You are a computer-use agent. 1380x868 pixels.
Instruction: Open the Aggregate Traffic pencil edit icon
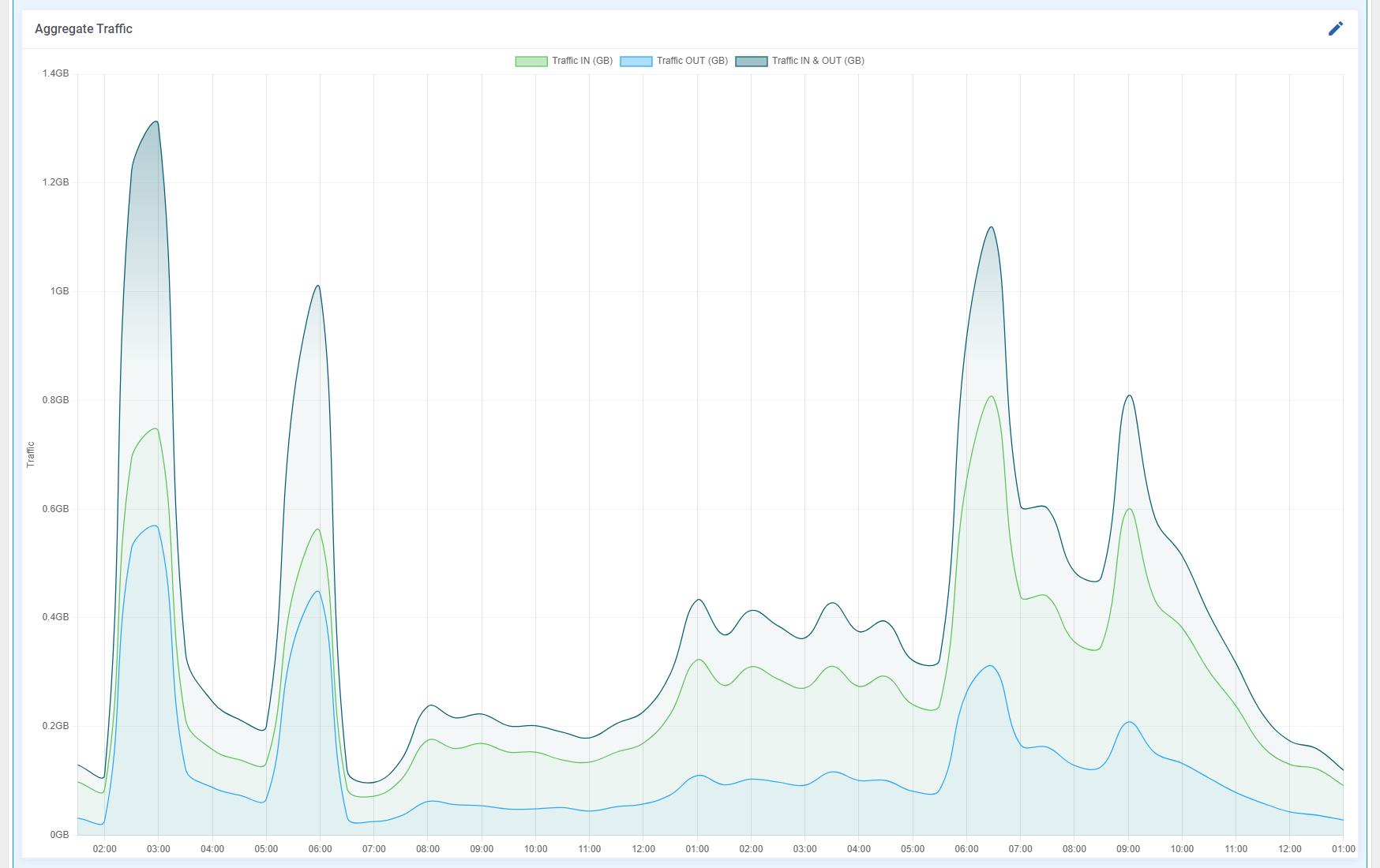(1336, 28)
